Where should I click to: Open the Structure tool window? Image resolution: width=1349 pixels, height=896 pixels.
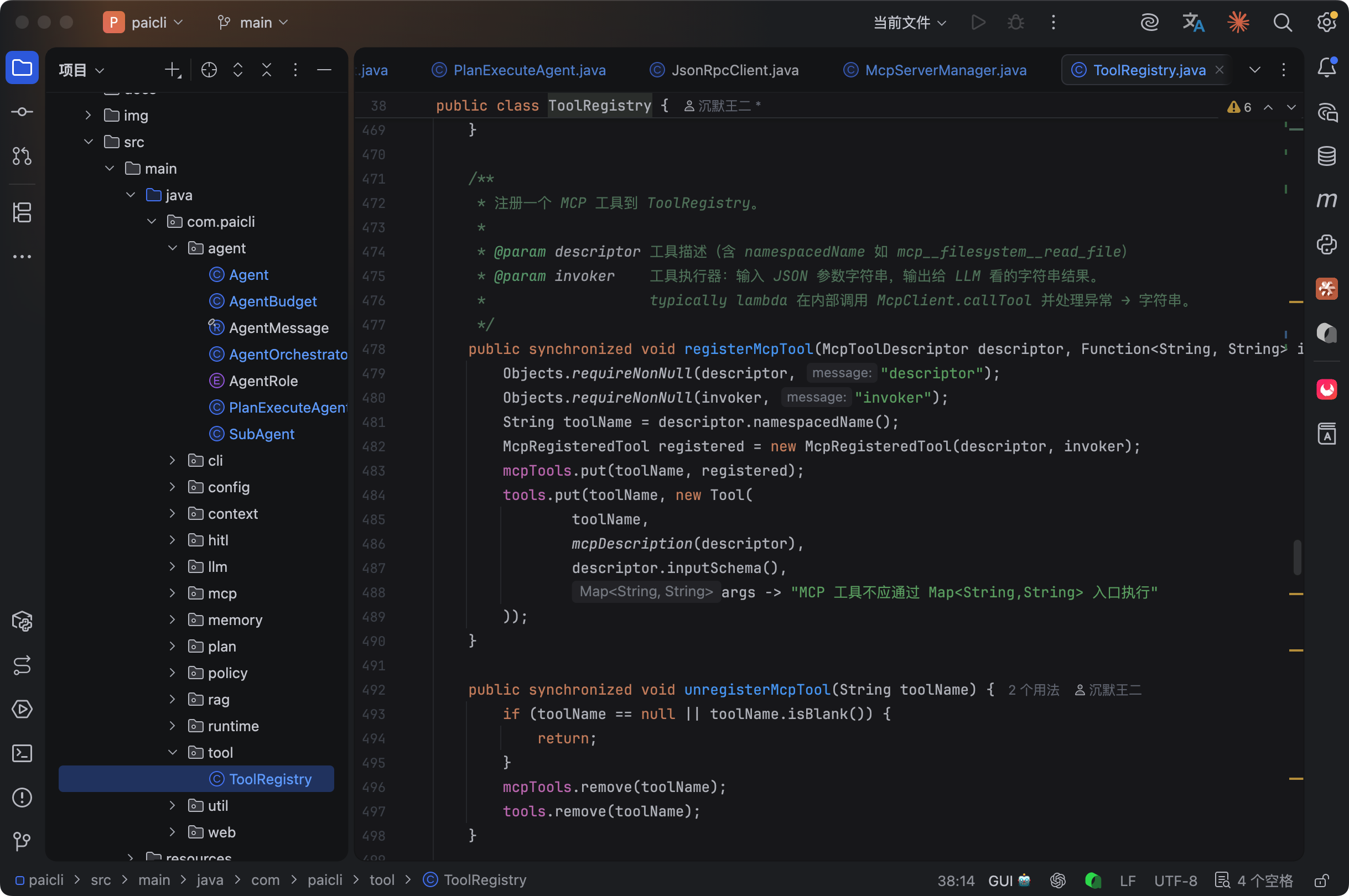22,212
